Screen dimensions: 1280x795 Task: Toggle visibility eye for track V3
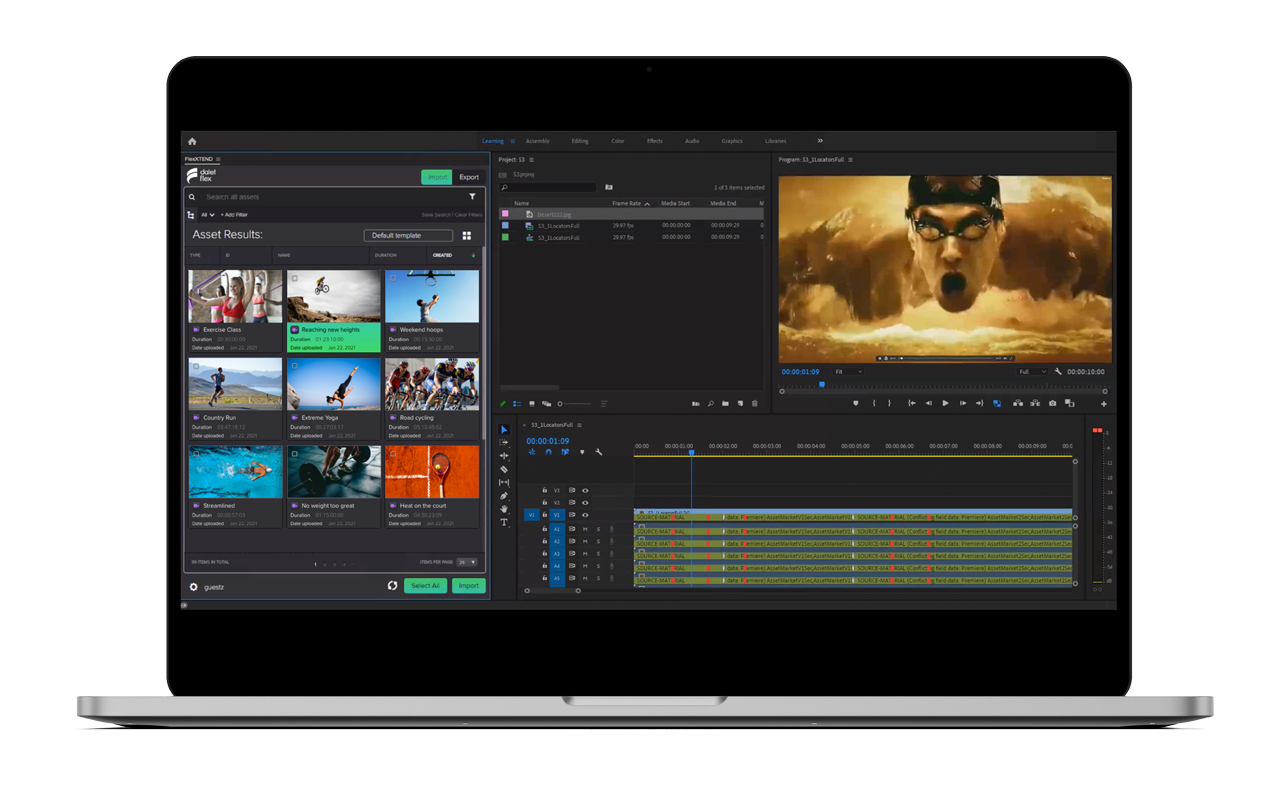(x=585, y=490)
